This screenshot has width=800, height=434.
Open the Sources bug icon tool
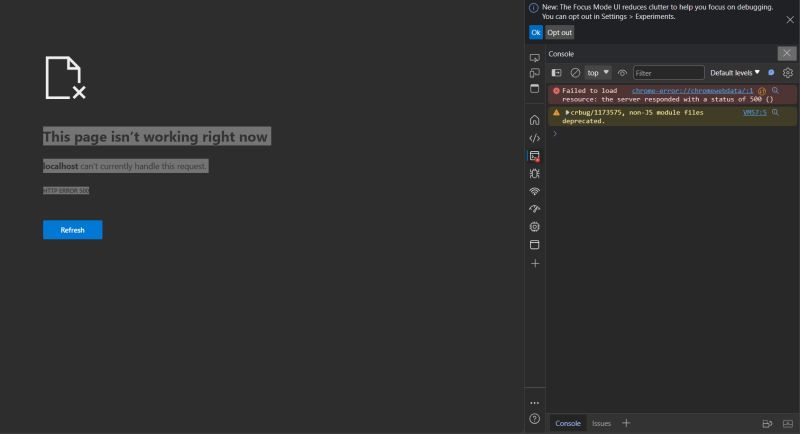click(x=534, y=173)
